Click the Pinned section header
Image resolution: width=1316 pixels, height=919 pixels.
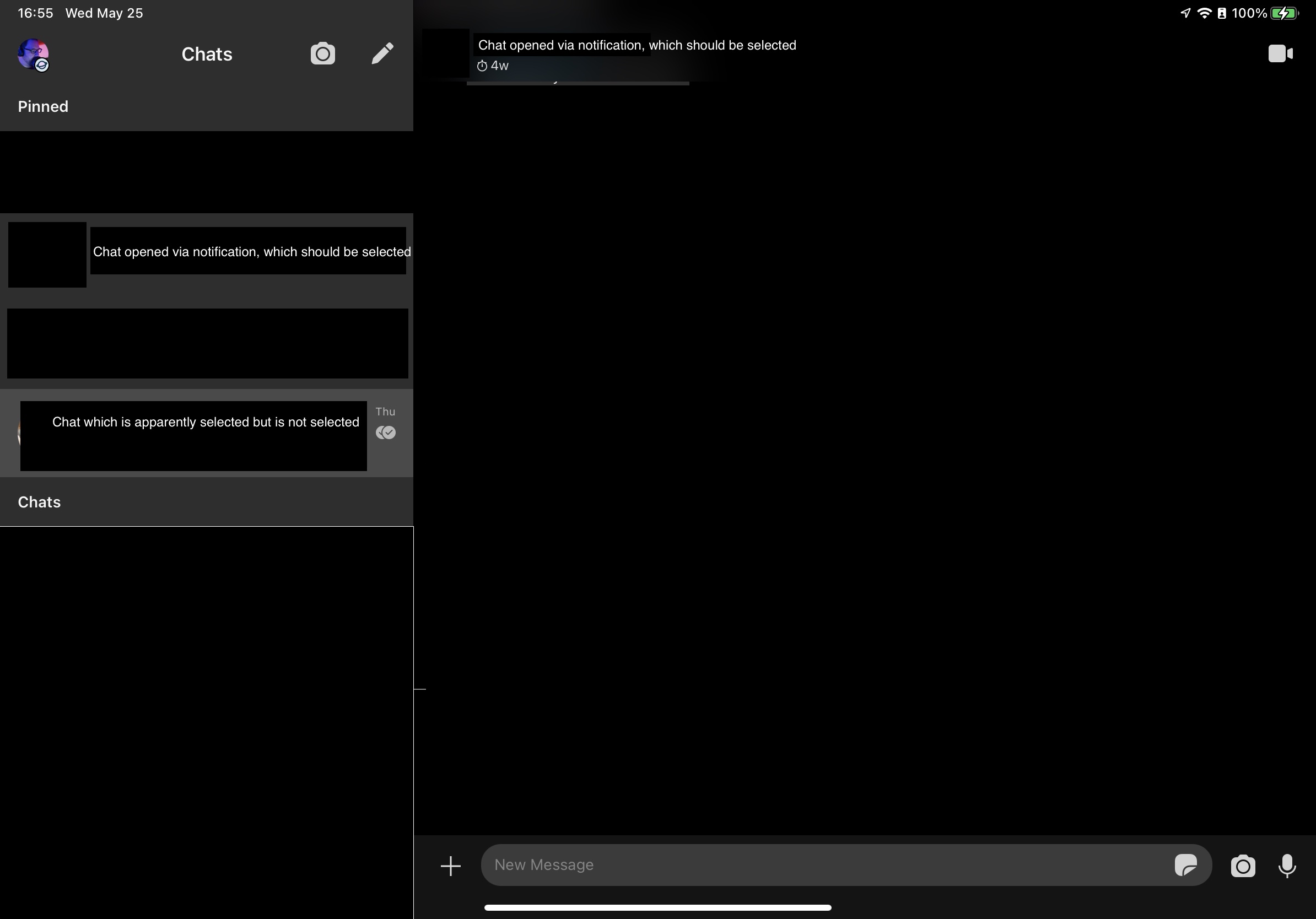43,106
